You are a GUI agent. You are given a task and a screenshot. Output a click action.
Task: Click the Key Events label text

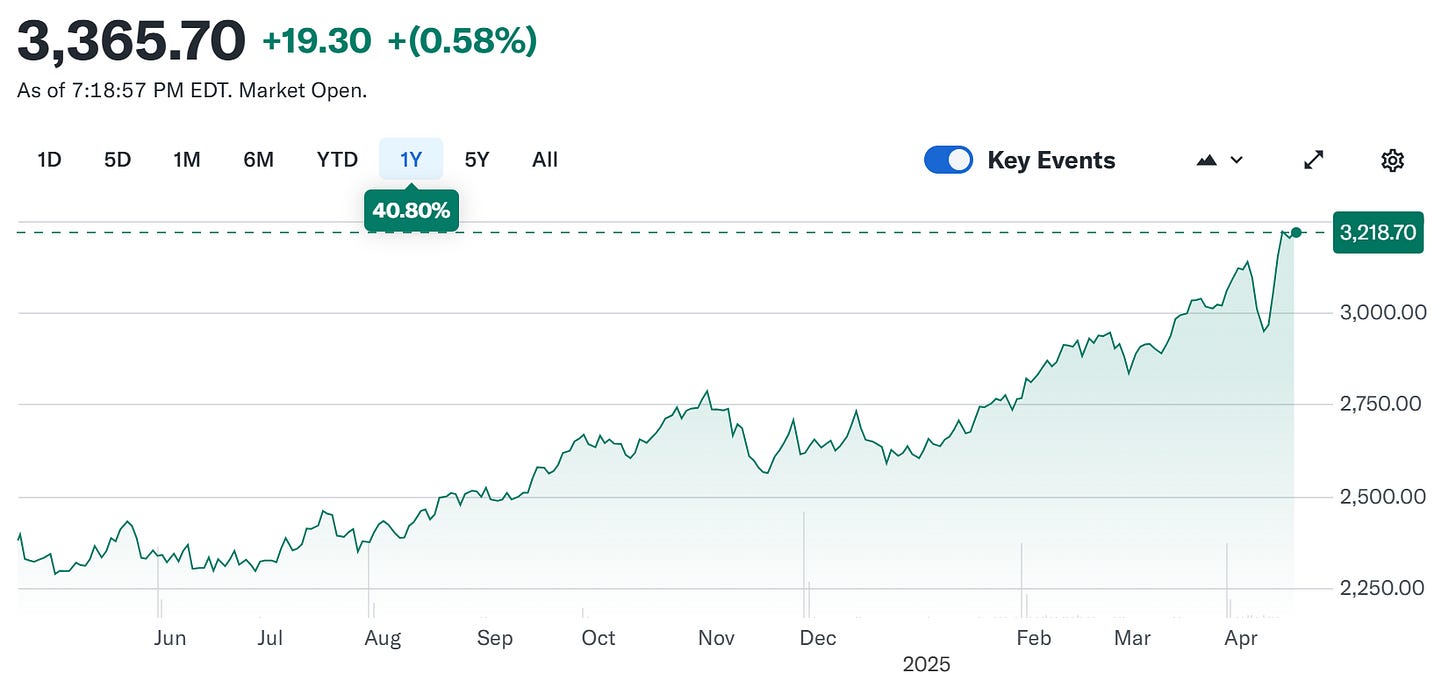1051,160
